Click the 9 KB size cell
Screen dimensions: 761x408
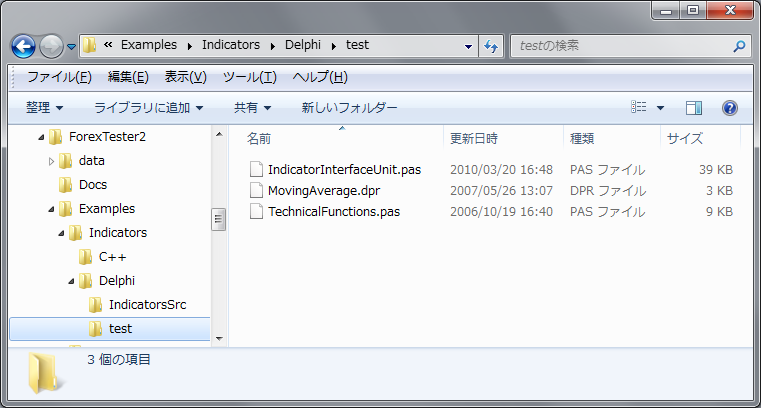[719, 212]
